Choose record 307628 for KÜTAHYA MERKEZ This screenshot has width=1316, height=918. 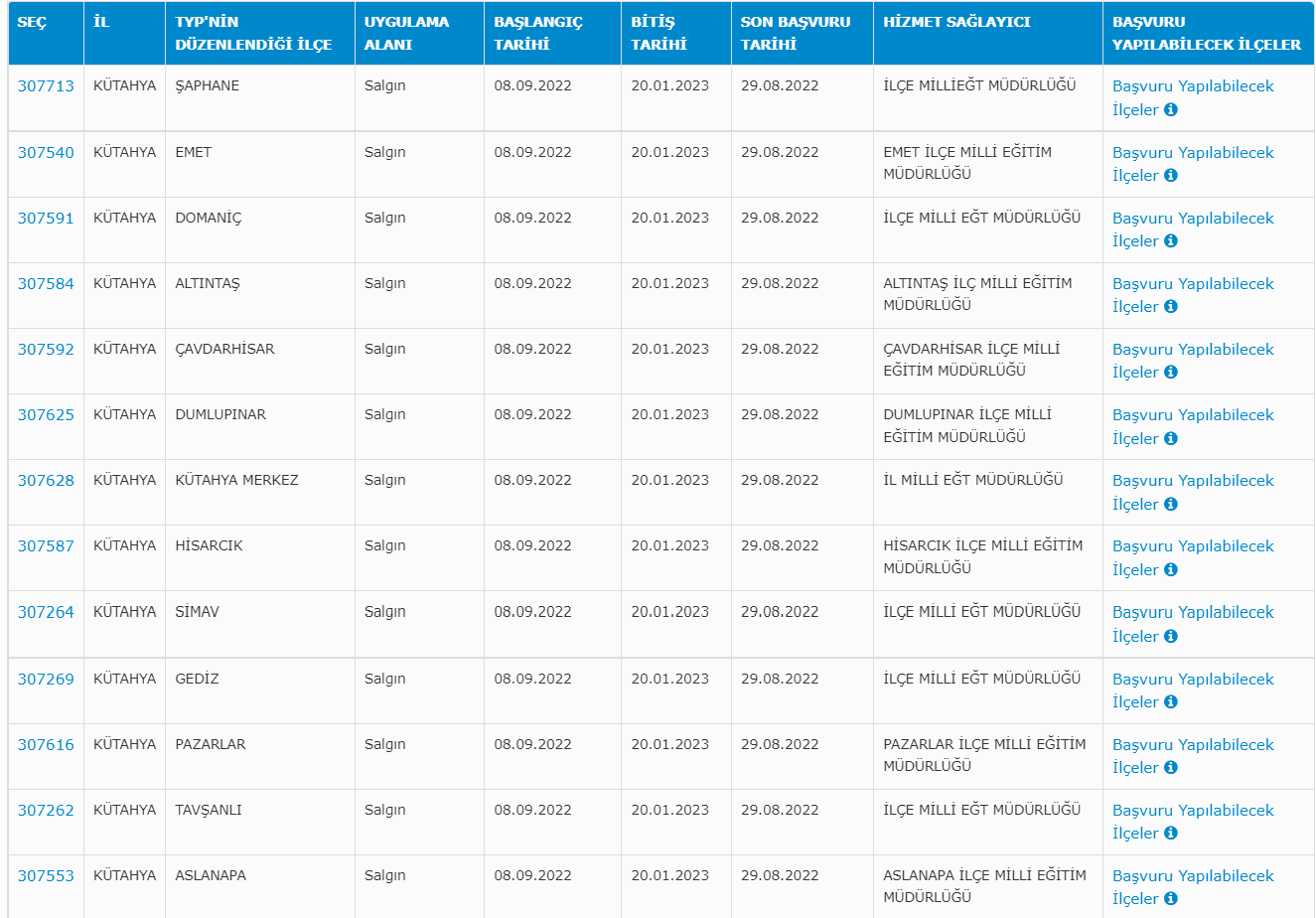pos(46,481)
